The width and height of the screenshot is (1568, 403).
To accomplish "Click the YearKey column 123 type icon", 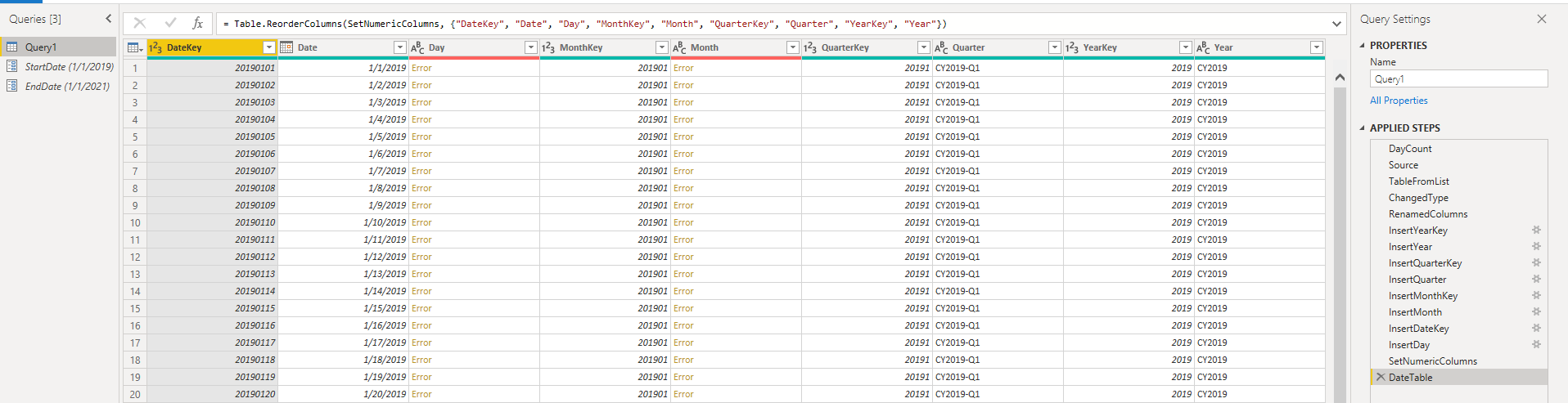I will point(1072,47).
